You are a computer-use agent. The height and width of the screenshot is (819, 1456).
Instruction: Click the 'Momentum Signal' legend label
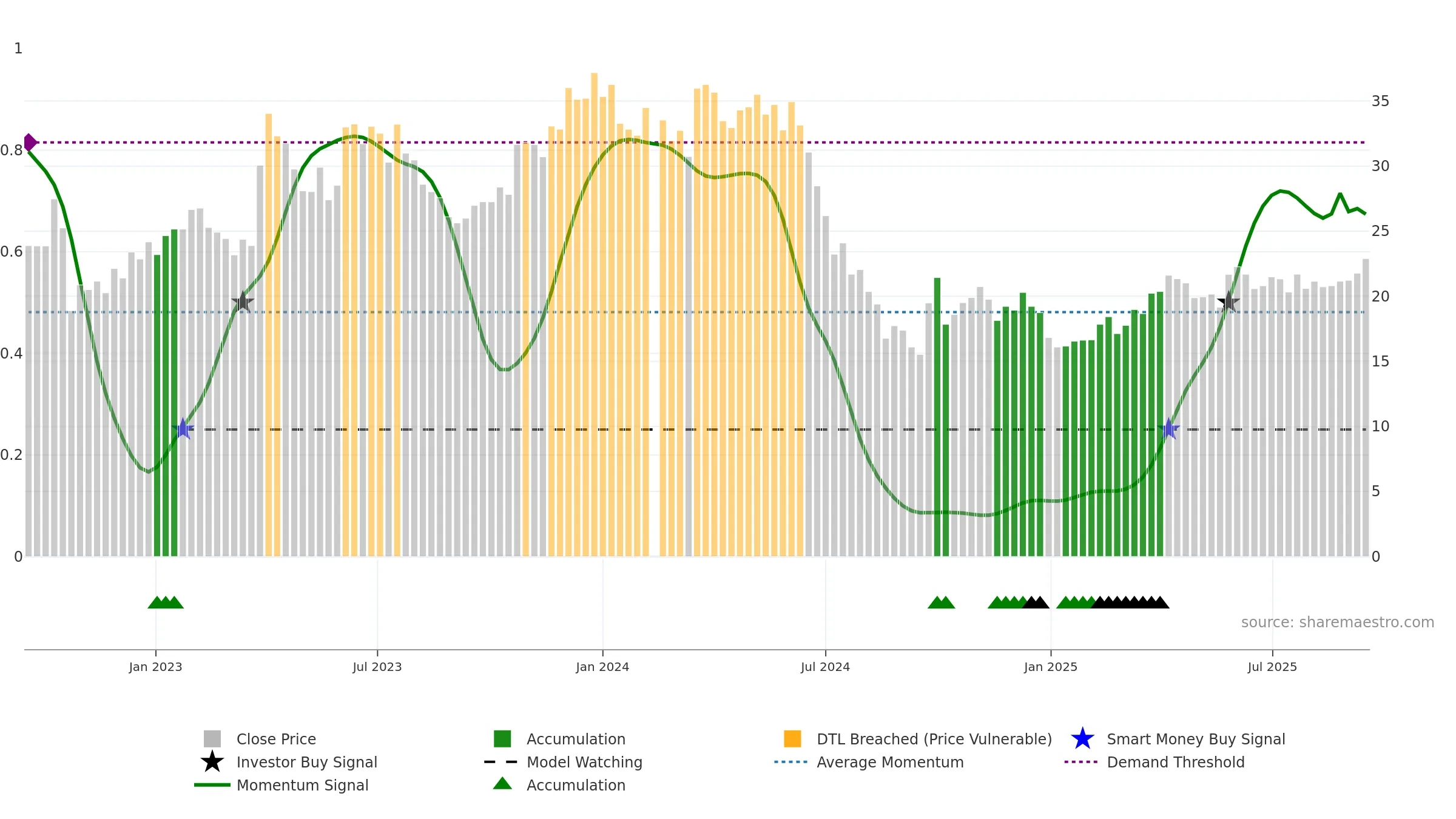tap(303, 785)
